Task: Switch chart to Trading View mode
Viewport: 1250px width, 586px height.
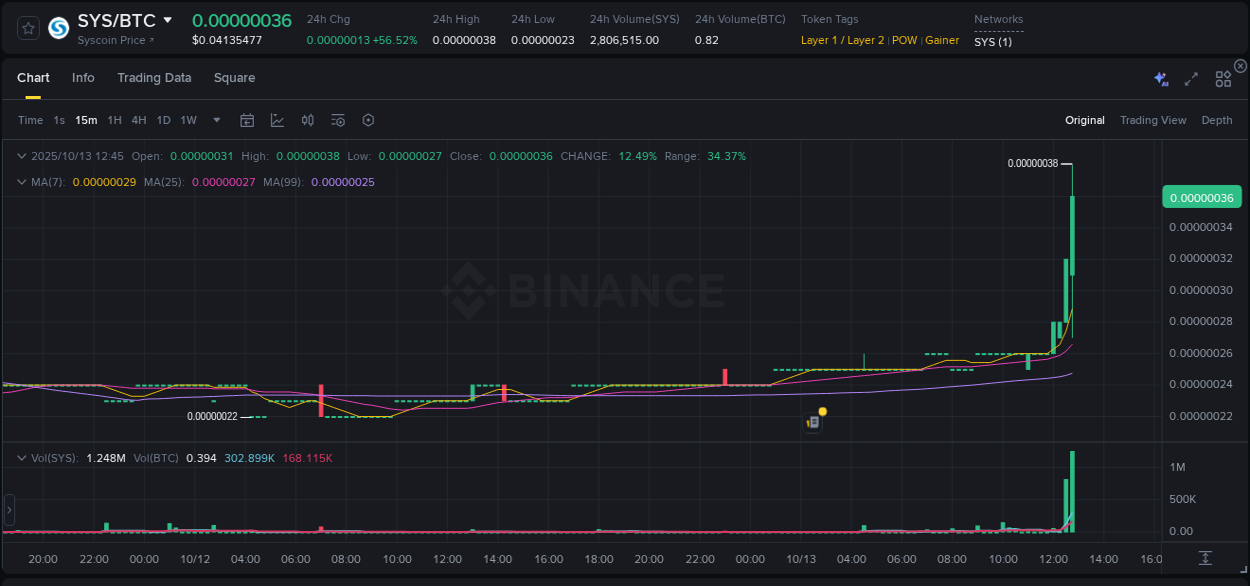Action: tap(1153, 120)
